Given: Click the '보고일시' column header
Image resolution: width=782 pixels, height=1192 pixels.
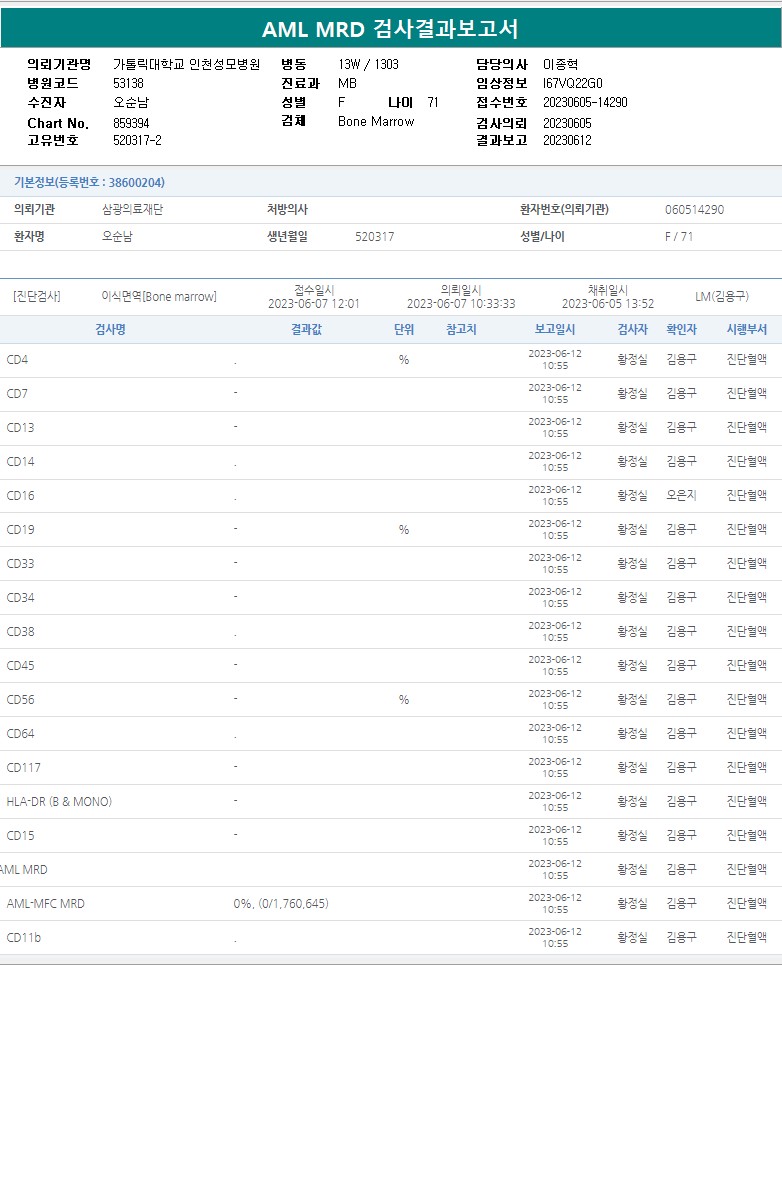Looking at the screenshot, I should tap(555, 330).
